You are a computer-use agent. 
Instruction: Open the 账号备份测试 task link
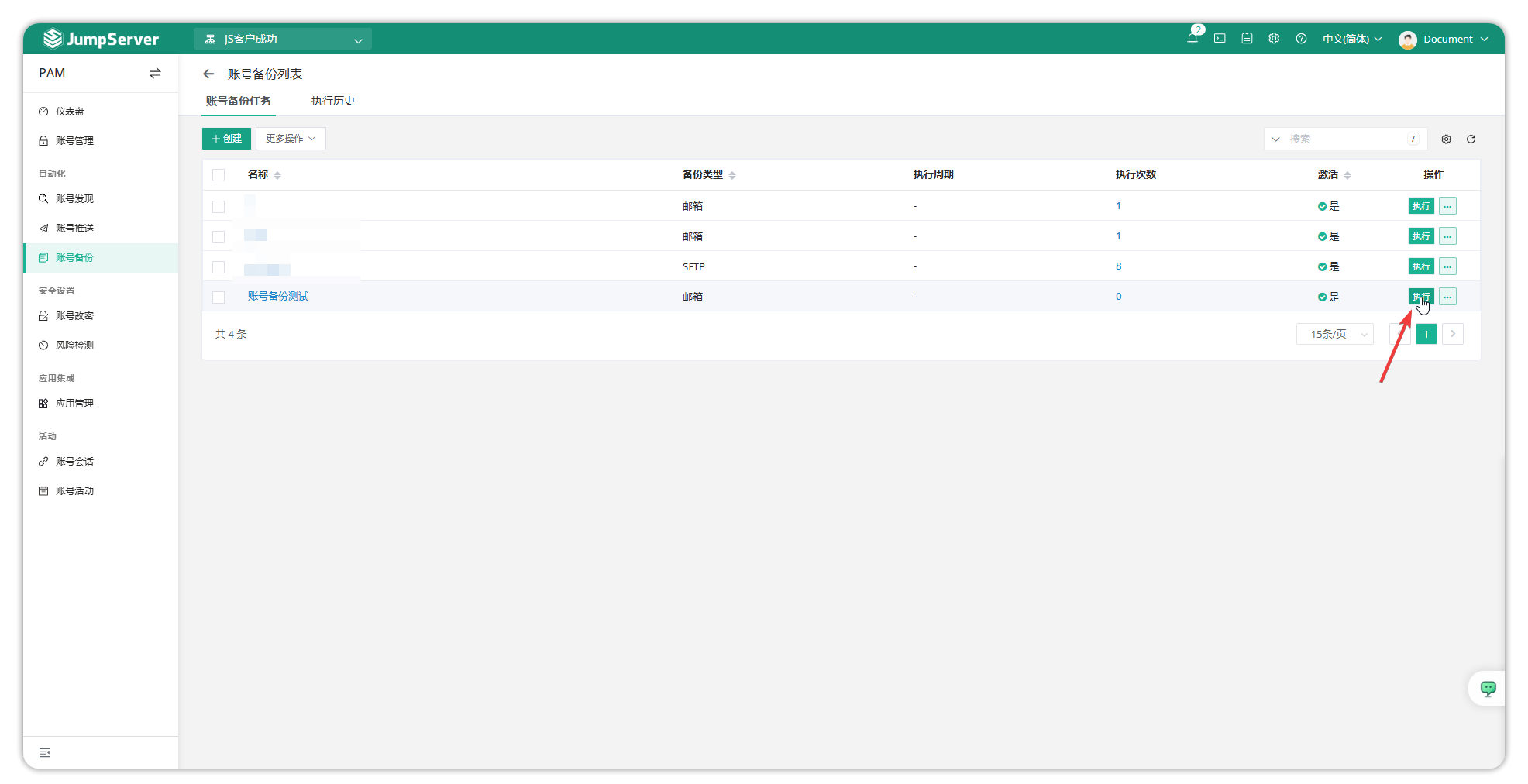(278, 297)
